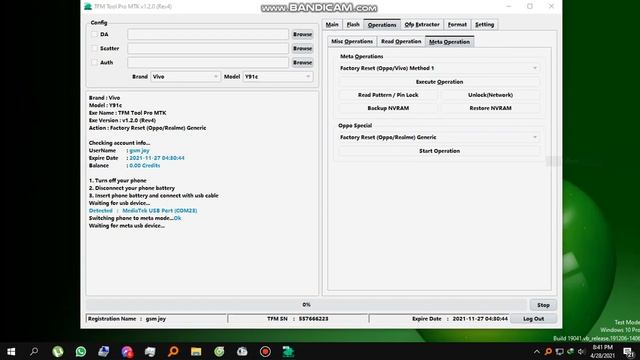Select the Operations tab
The height and width of the screenshot is (360, 640).
(x=382, y=24)
